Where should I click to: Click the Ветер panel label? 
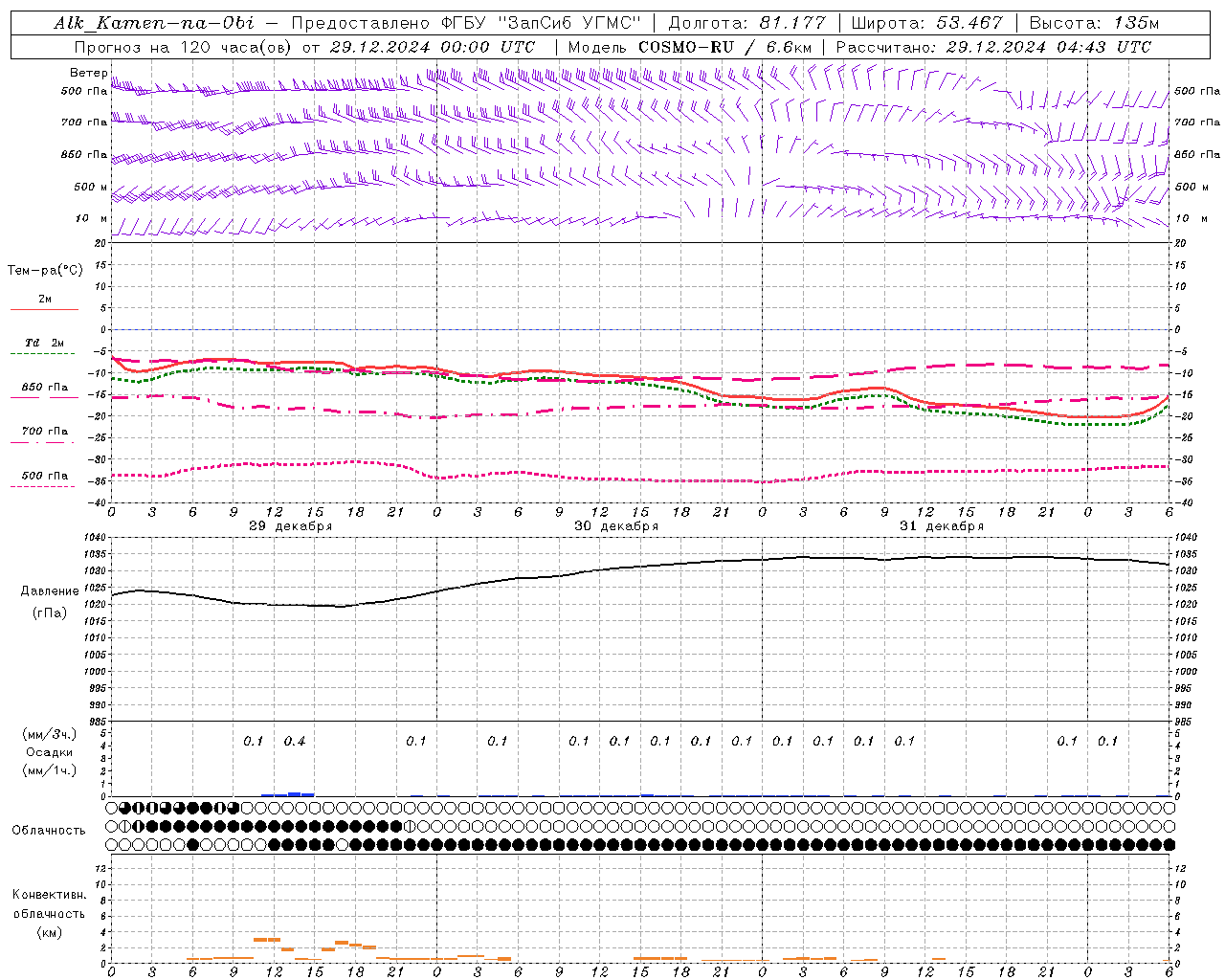[x=88, y=73]
